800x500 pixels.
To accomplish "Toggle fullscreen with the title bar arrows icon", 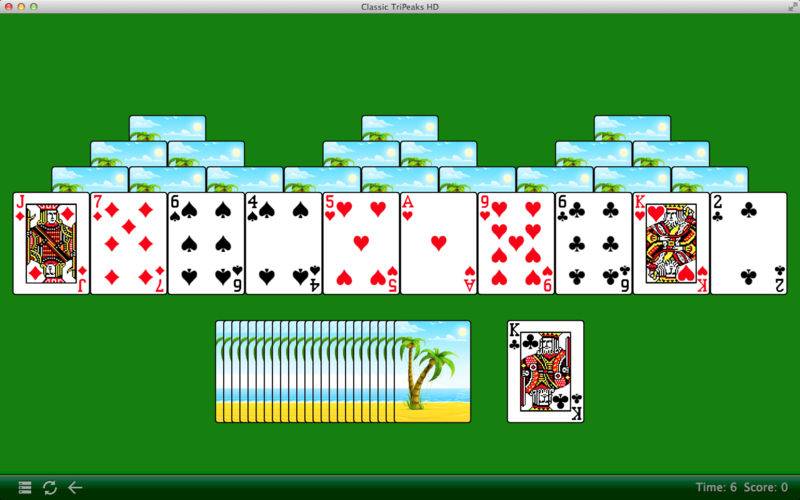I will click(x=791, y=7).
